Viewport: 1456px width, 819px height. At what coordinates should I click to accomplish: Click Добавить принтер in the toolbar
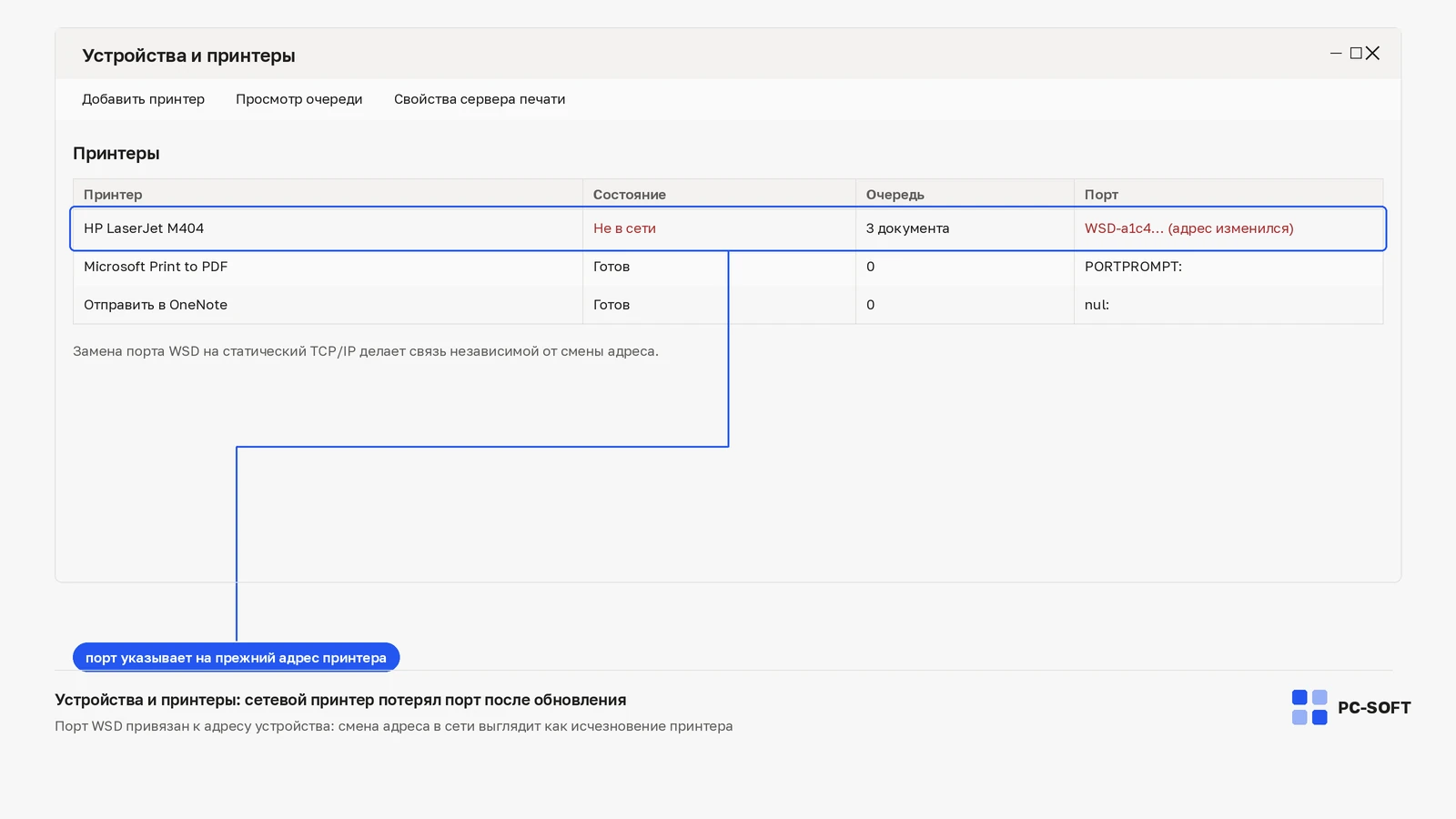143,99
